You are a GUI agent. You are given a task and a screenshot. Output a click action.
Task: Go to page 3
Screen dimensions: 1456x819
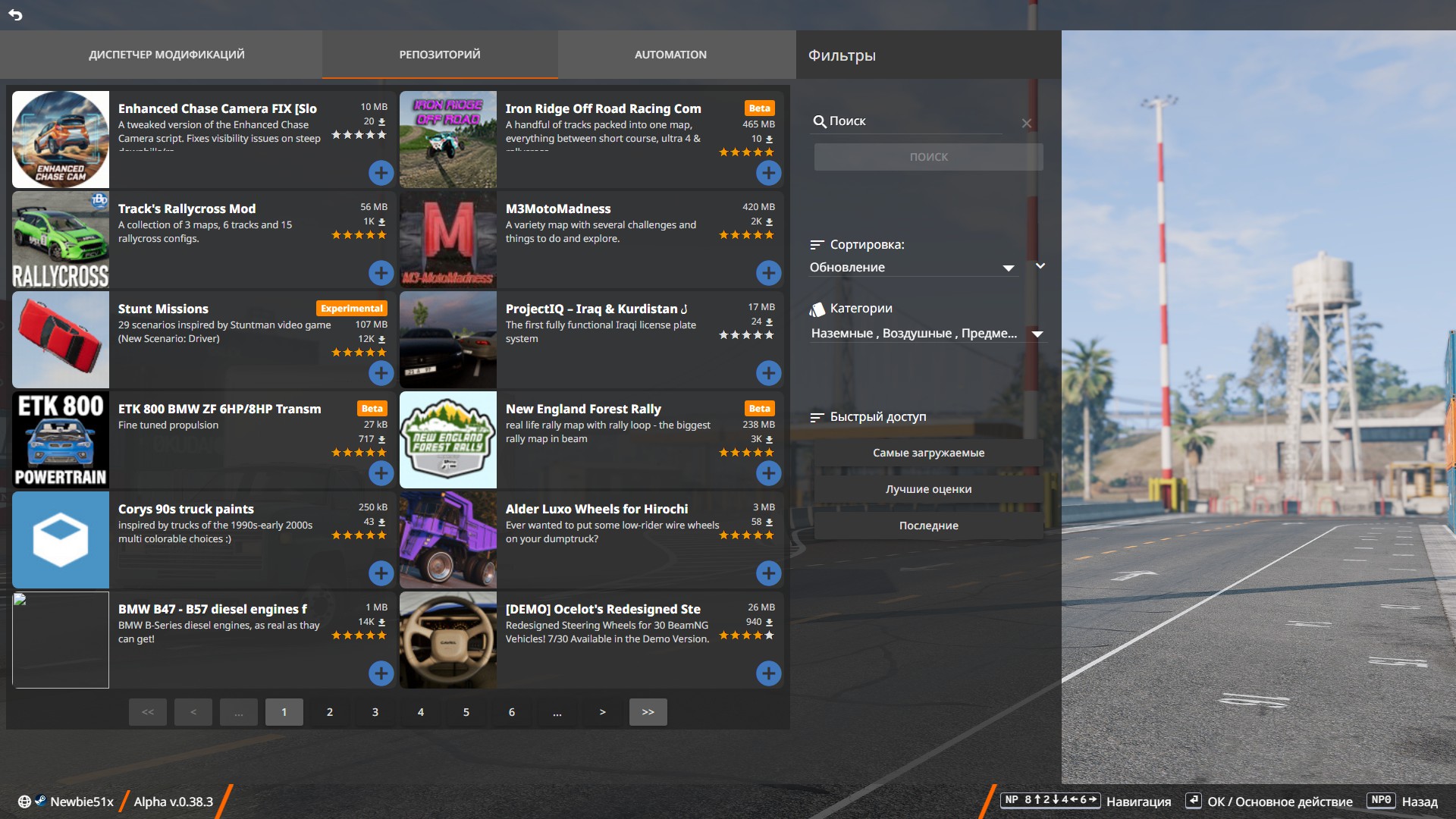coord(375,712)
